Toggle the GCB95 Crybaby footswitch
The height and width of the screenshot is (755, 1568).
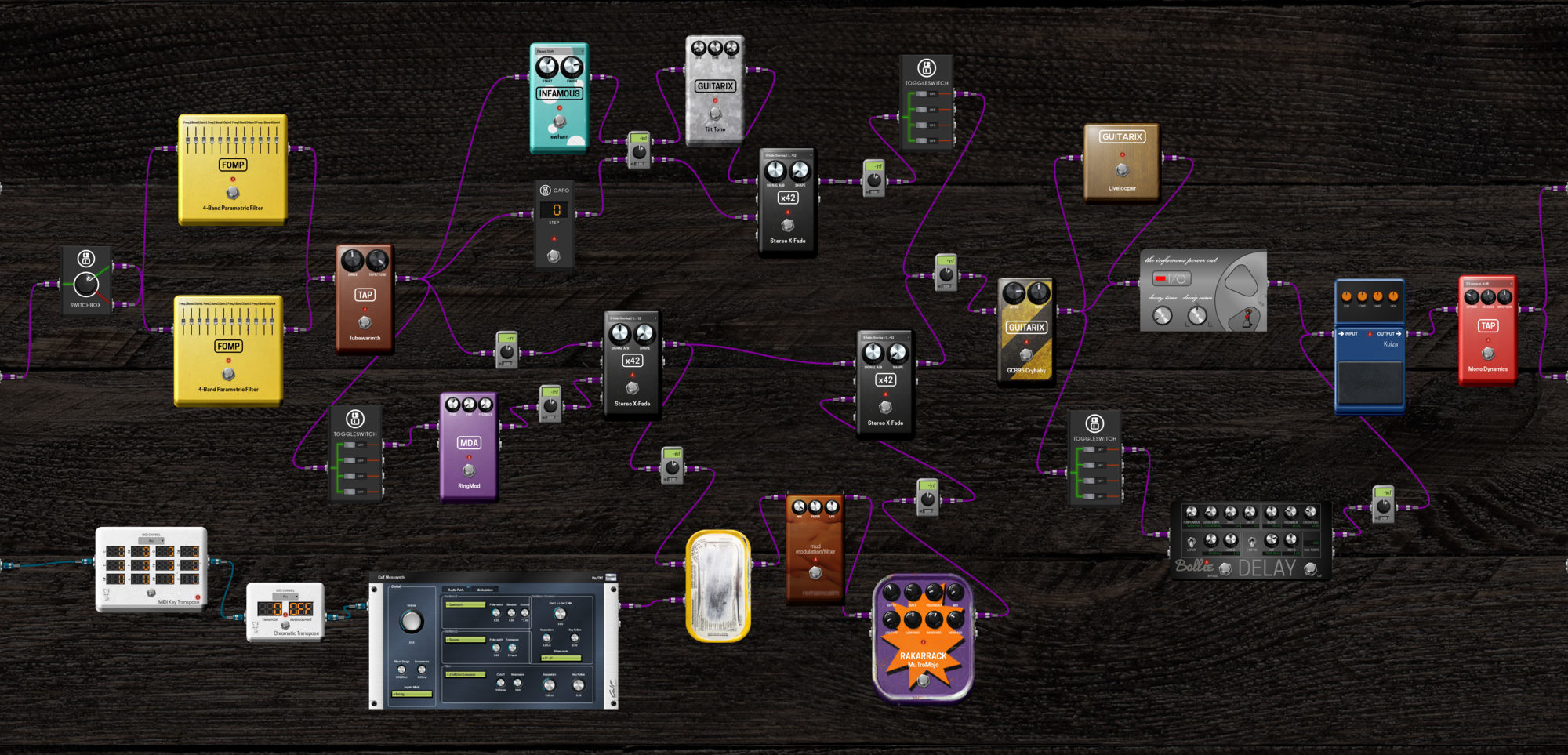(x=1026, y=354)
